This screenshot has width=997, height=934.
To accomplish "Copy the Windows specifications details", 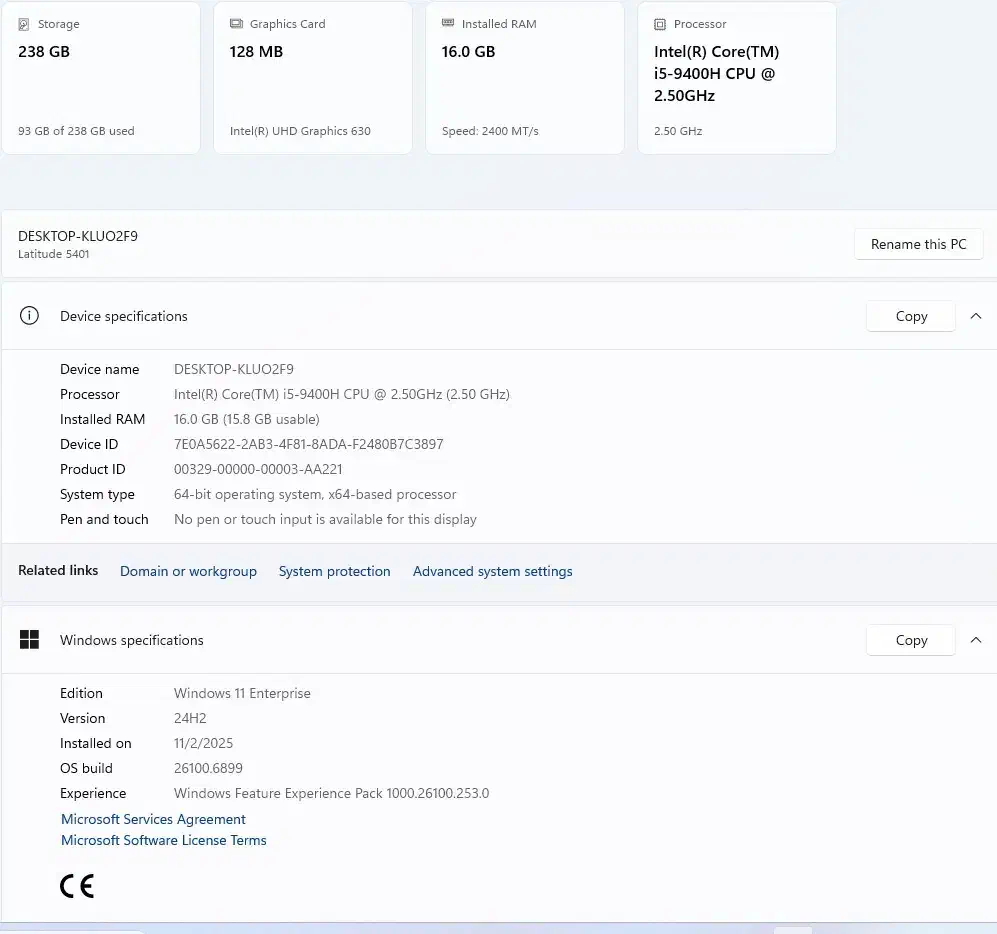I will pyautogui.click(x=911, y=640).
